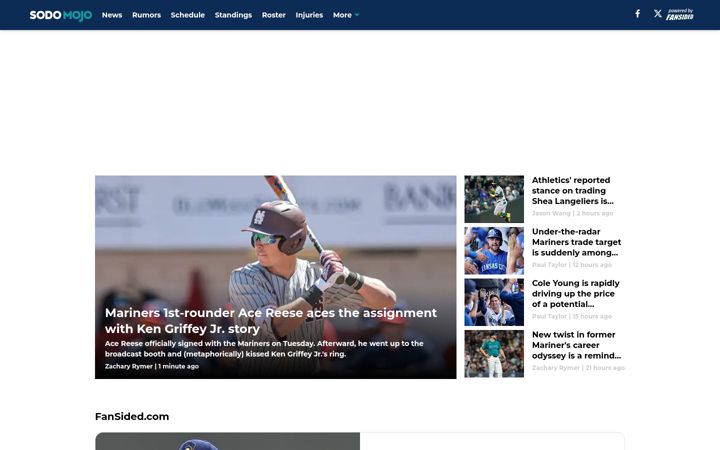Open the Cole Young dugout thumbnail
This screenshot has width=720, height=450.
tap(494, 302)
